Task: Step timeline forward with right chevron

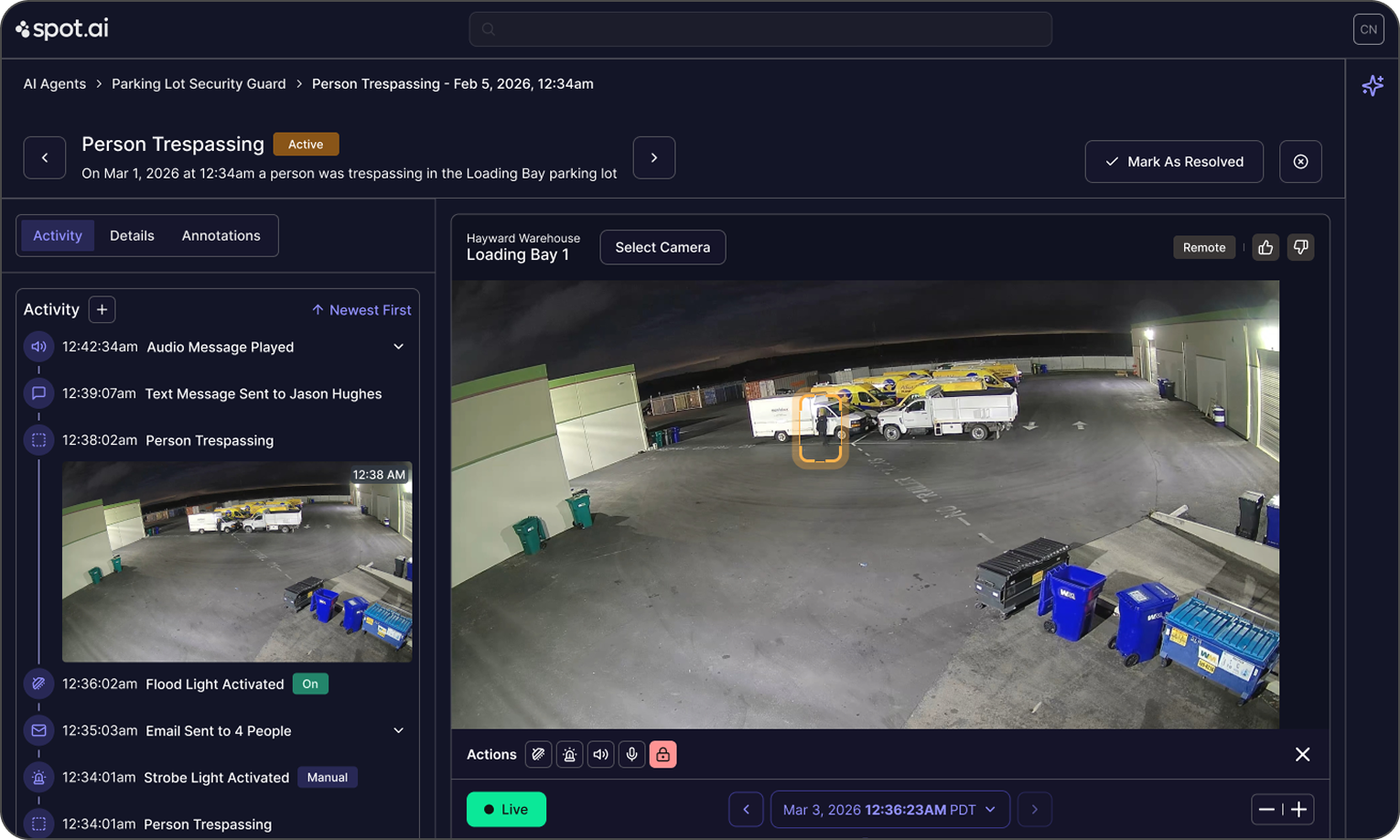Action: (1035, 809)
